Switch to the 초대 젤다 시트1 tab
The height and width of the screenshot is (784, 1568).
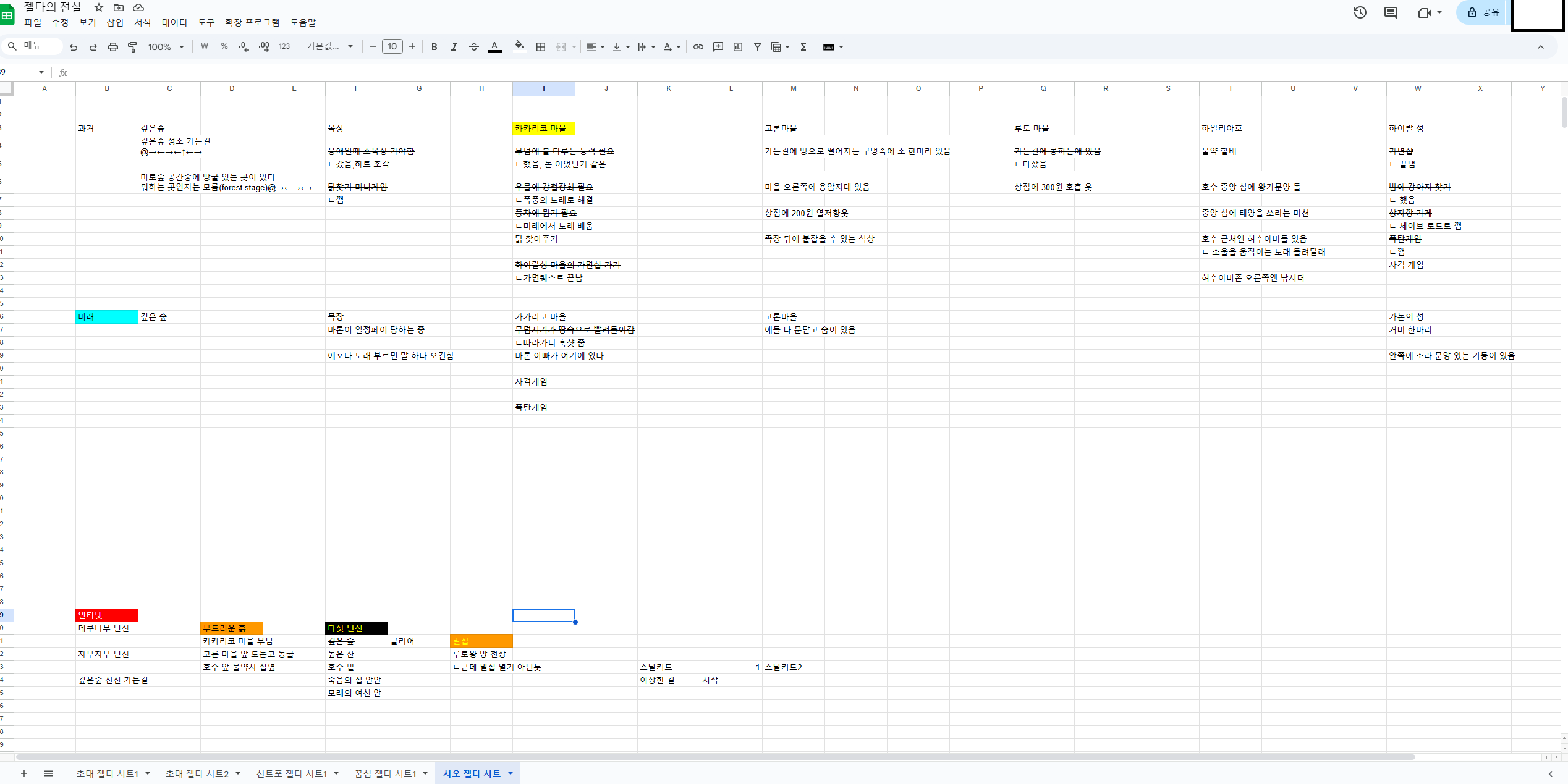107,773
